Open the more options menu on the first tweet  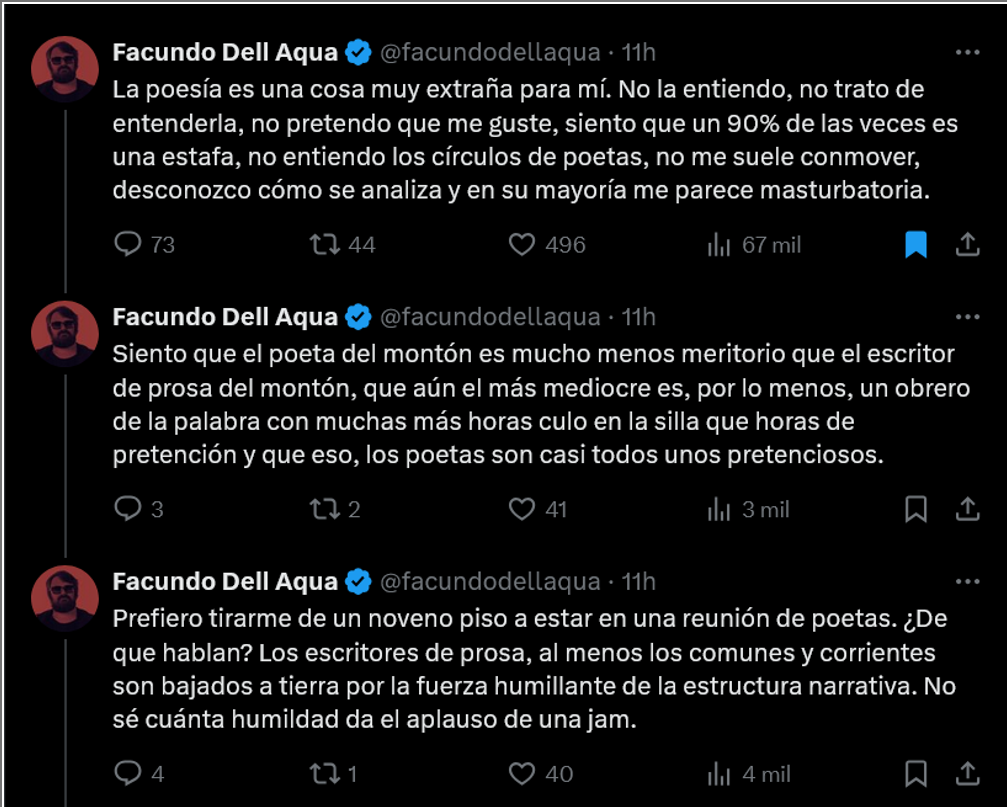pyautogui.click(x=967, y=52)
